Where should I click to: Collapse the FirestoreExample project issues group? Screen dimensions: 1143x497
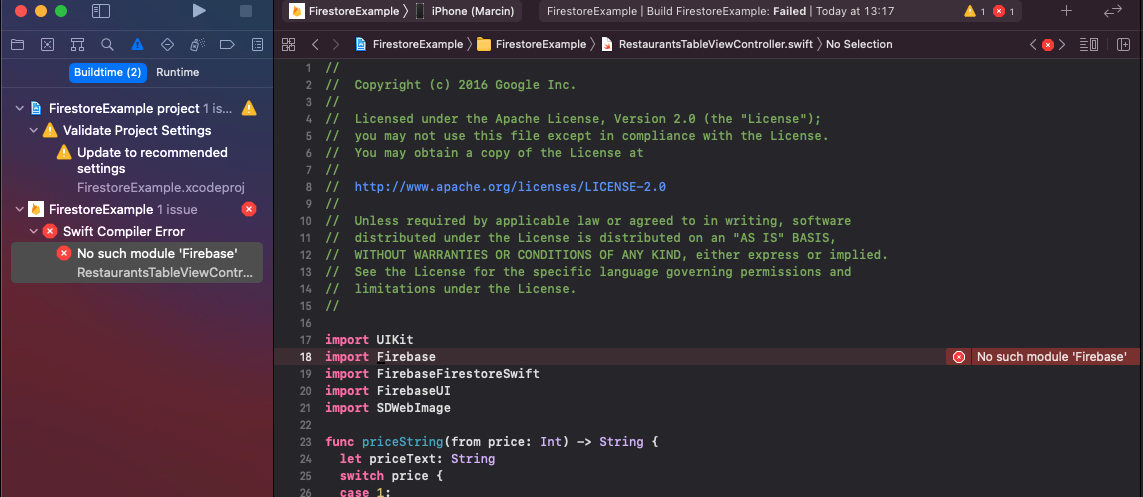(x=20, y=109)
